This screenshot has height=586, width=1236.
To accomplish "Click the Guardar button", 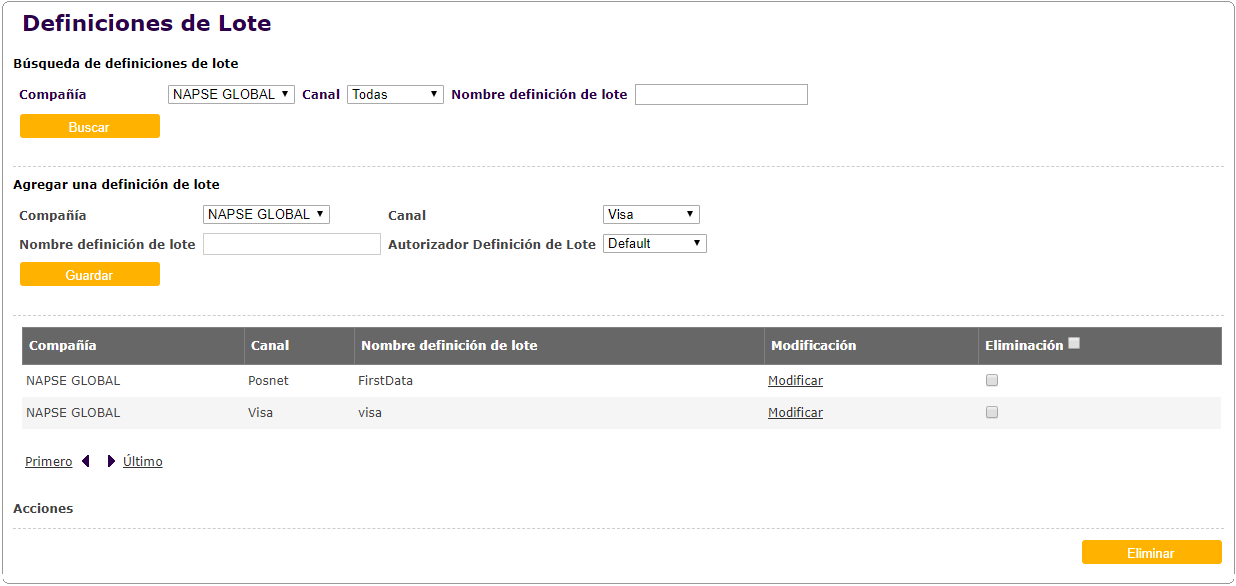I will (x=90, y=274).
